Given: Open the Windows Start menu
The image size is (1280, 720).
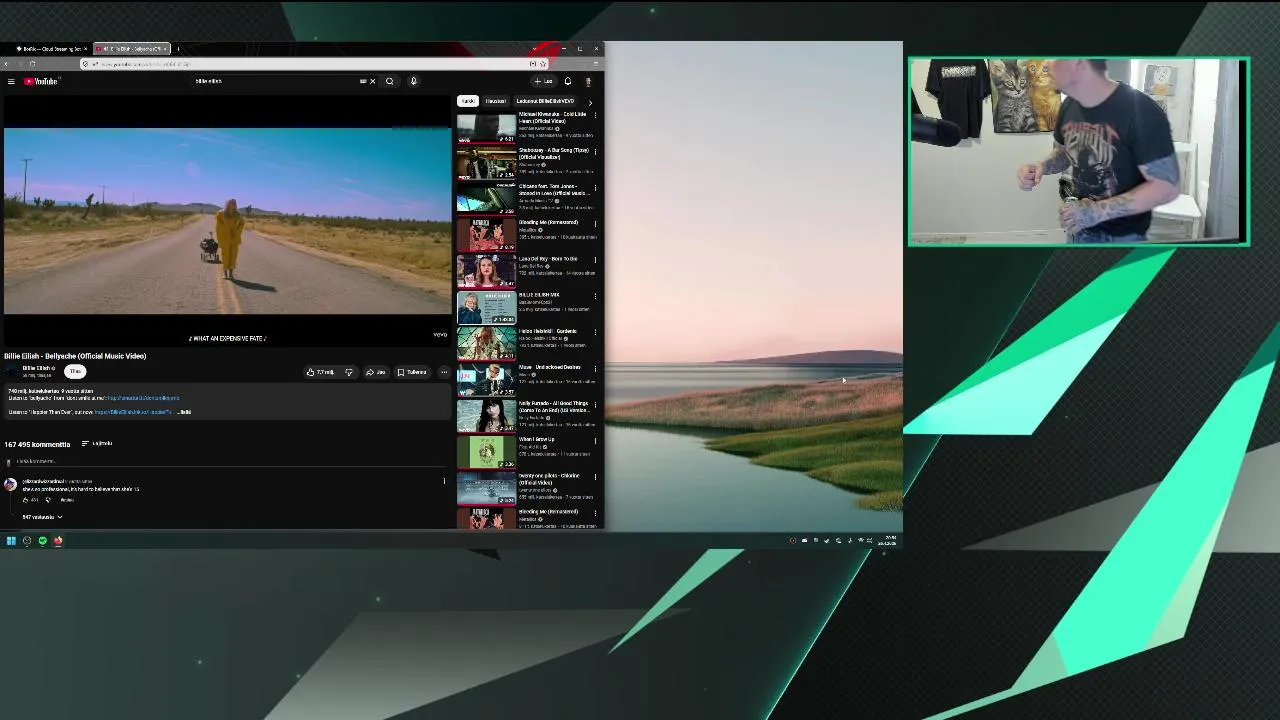Looking at the screenshot, I should tap(11, 541).
